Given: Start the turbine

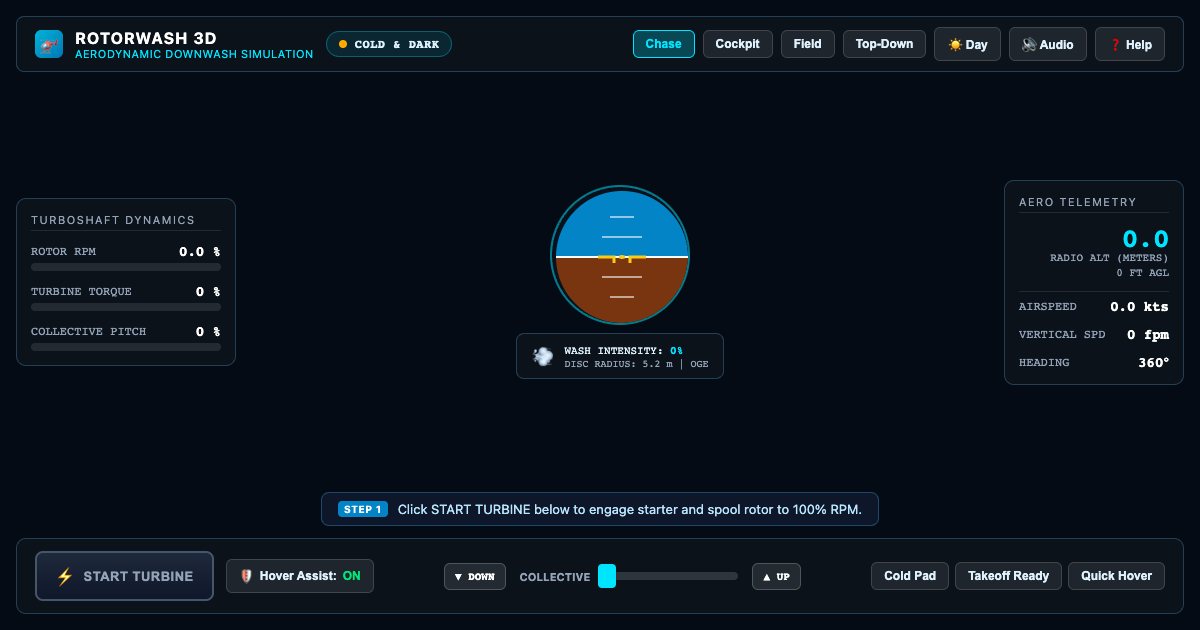Looking at the screenshot, I should point(125,576).
